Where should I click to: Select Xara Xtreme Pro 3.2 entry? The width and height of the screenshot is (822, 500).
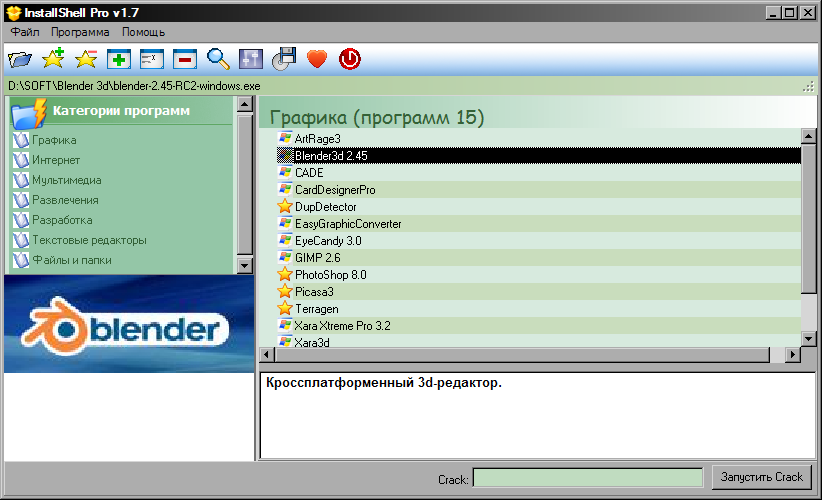tap(538, 325)
